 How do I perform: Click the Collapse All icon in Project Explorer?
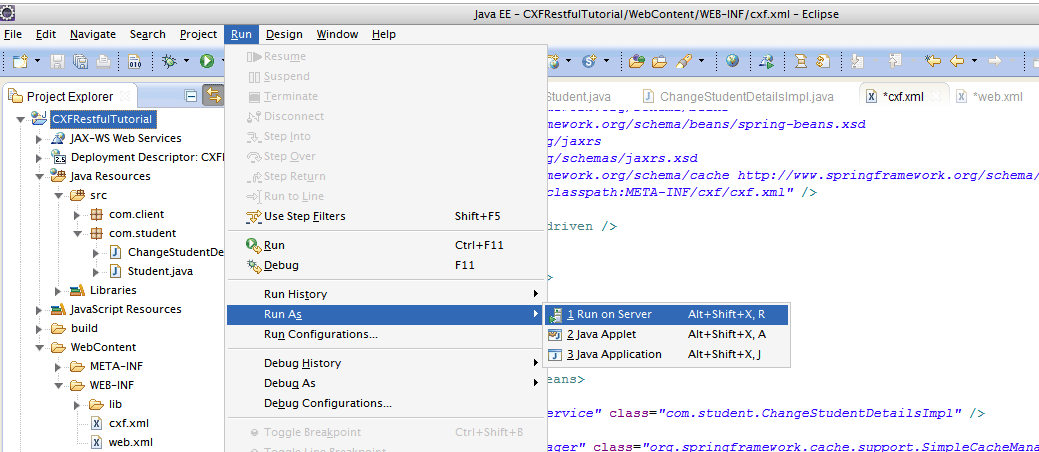(x=191, y=96)
